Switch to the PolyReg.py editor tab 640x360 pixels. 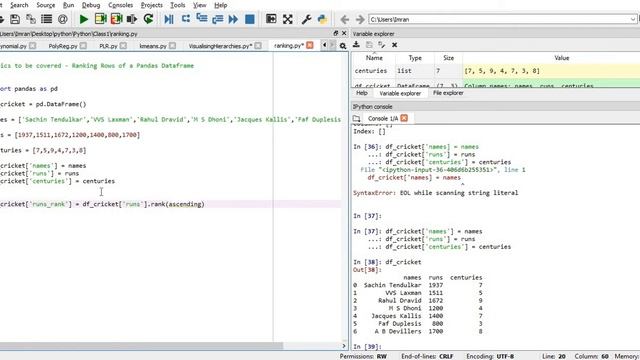tap(62, 46)
